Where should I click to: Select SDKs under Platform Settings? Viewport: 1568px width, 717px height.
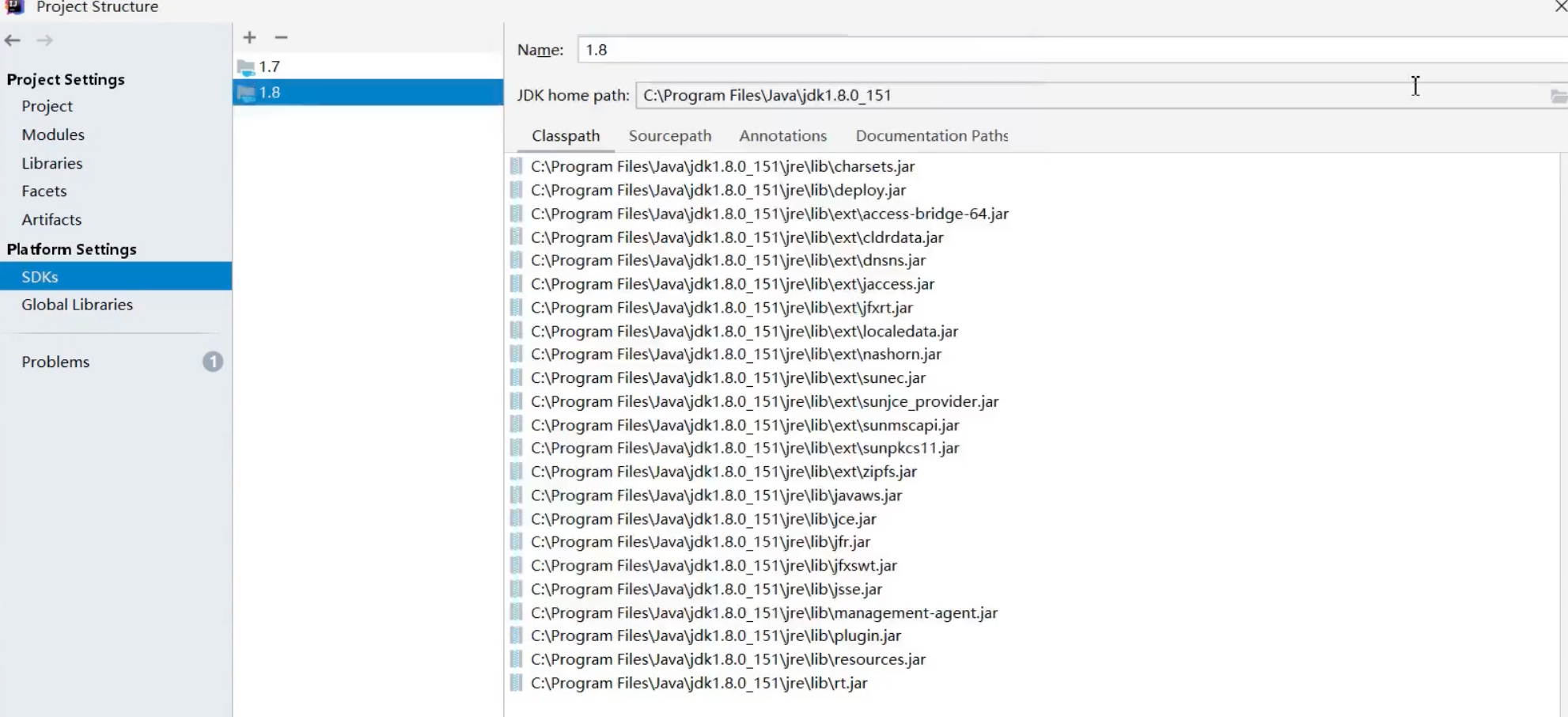[116, 276]
